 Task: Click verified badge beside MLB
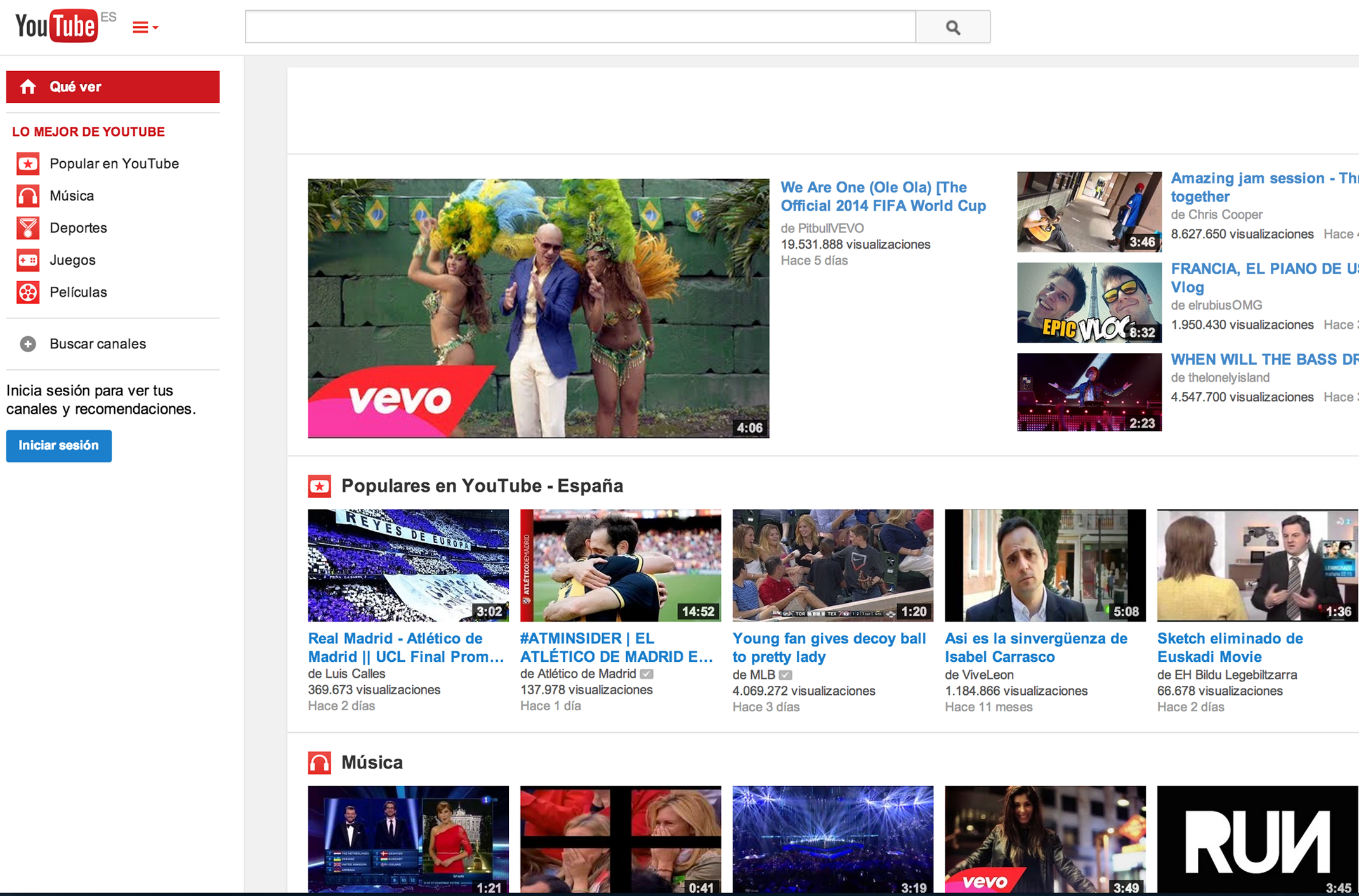pos(785,675)
